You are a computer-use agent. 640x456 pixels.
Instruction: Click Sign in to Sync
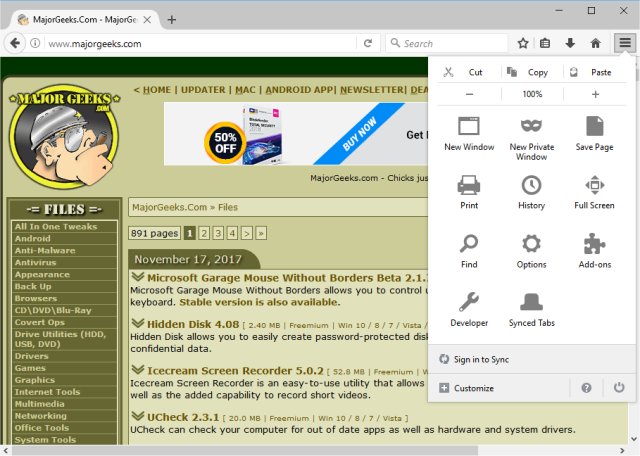[x=532, y=359]
